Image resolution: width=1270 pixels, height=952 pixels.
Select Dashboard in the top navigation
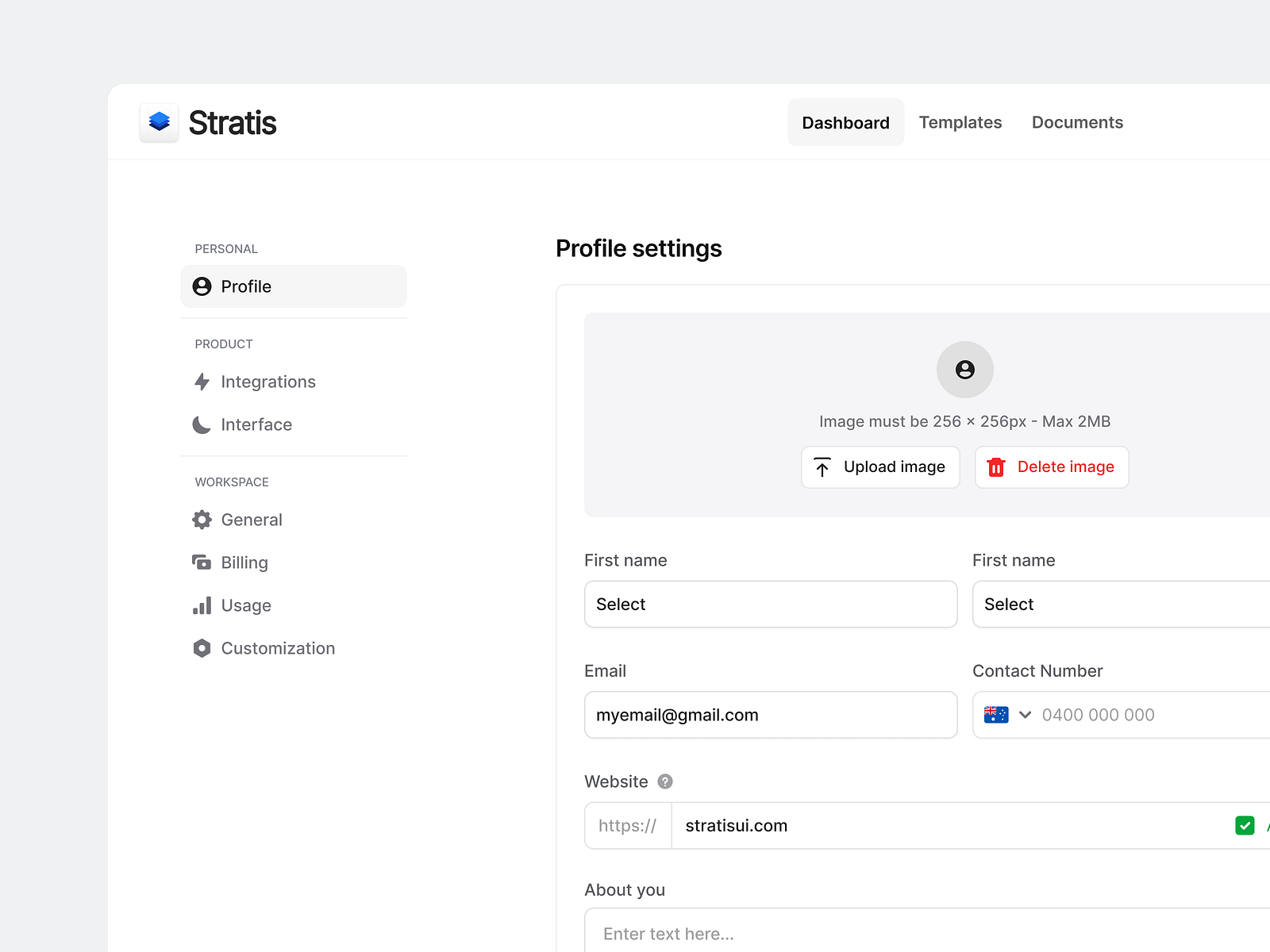tap(845, 122)
